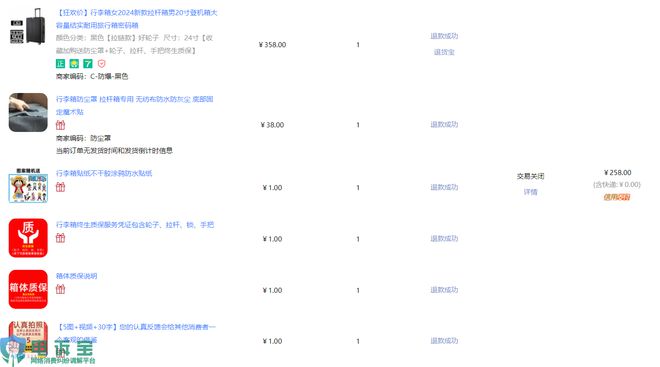660x367 pixels.
Task: Click 退款成功 in the 【5图+视频+30字】 row
Action: pos(444,340)
